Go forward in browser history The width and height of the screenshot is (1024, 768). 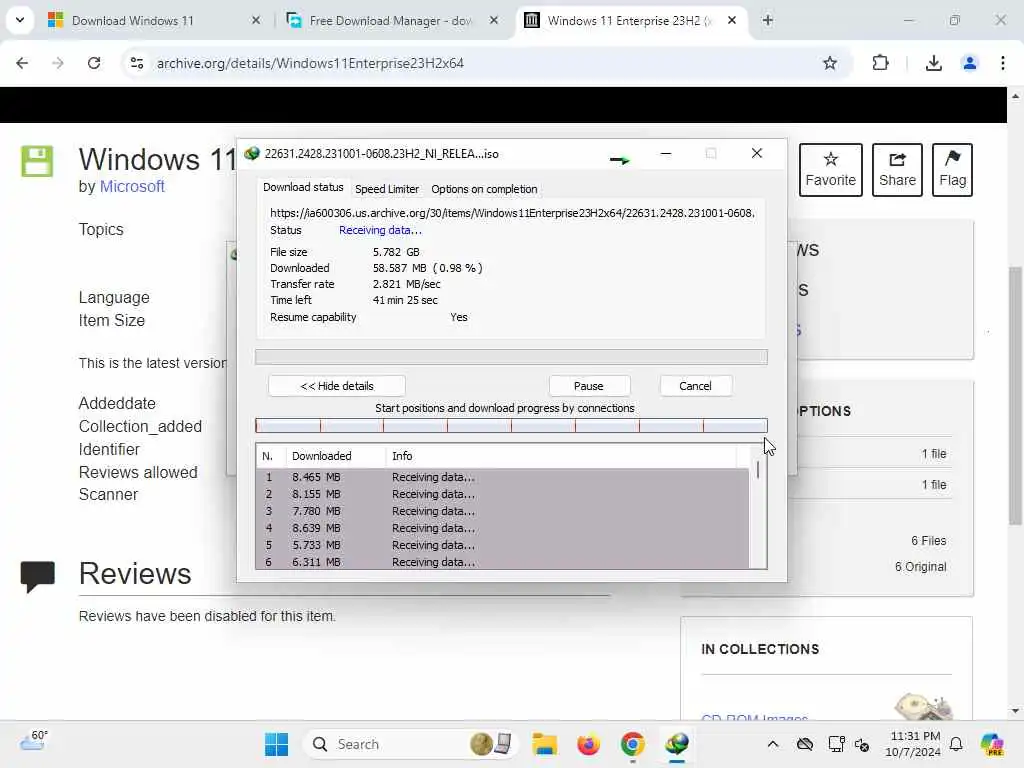[57, 63]
